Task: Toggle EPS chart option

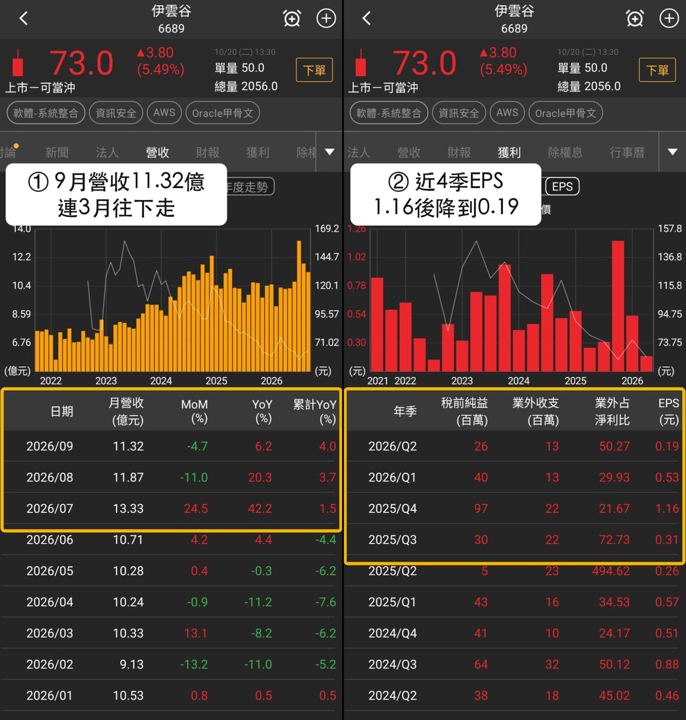Action: [562, 186]
